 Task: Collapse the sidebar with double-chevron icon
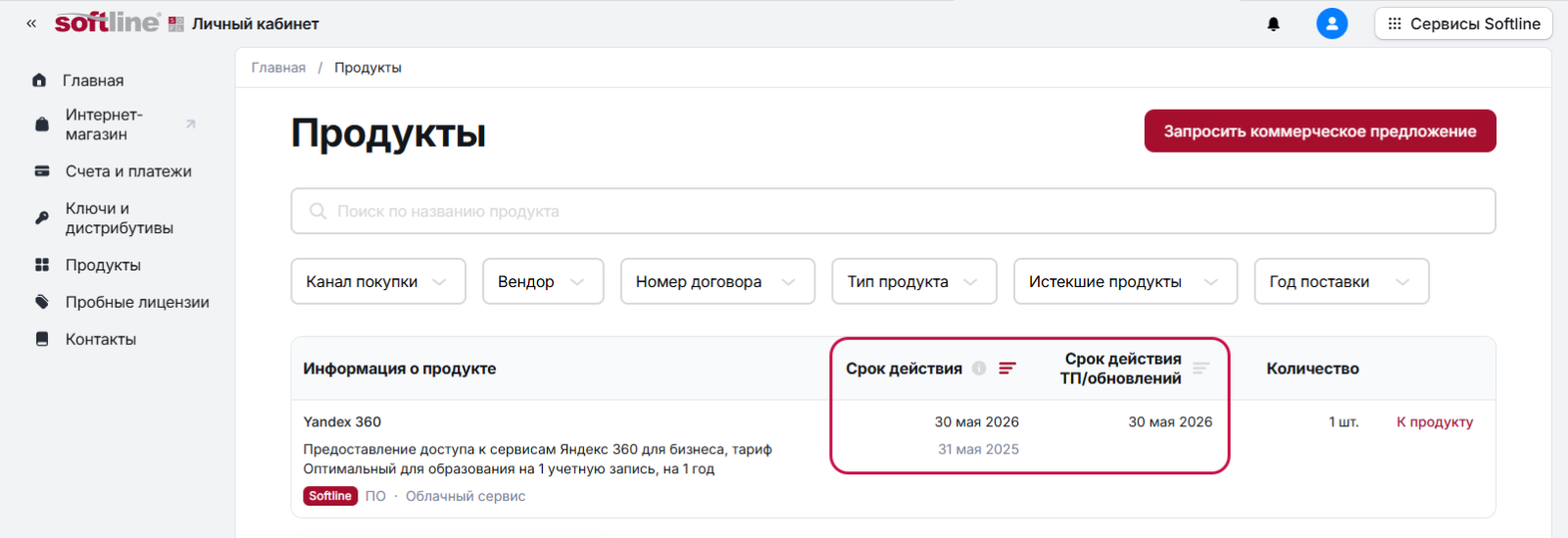31,24
